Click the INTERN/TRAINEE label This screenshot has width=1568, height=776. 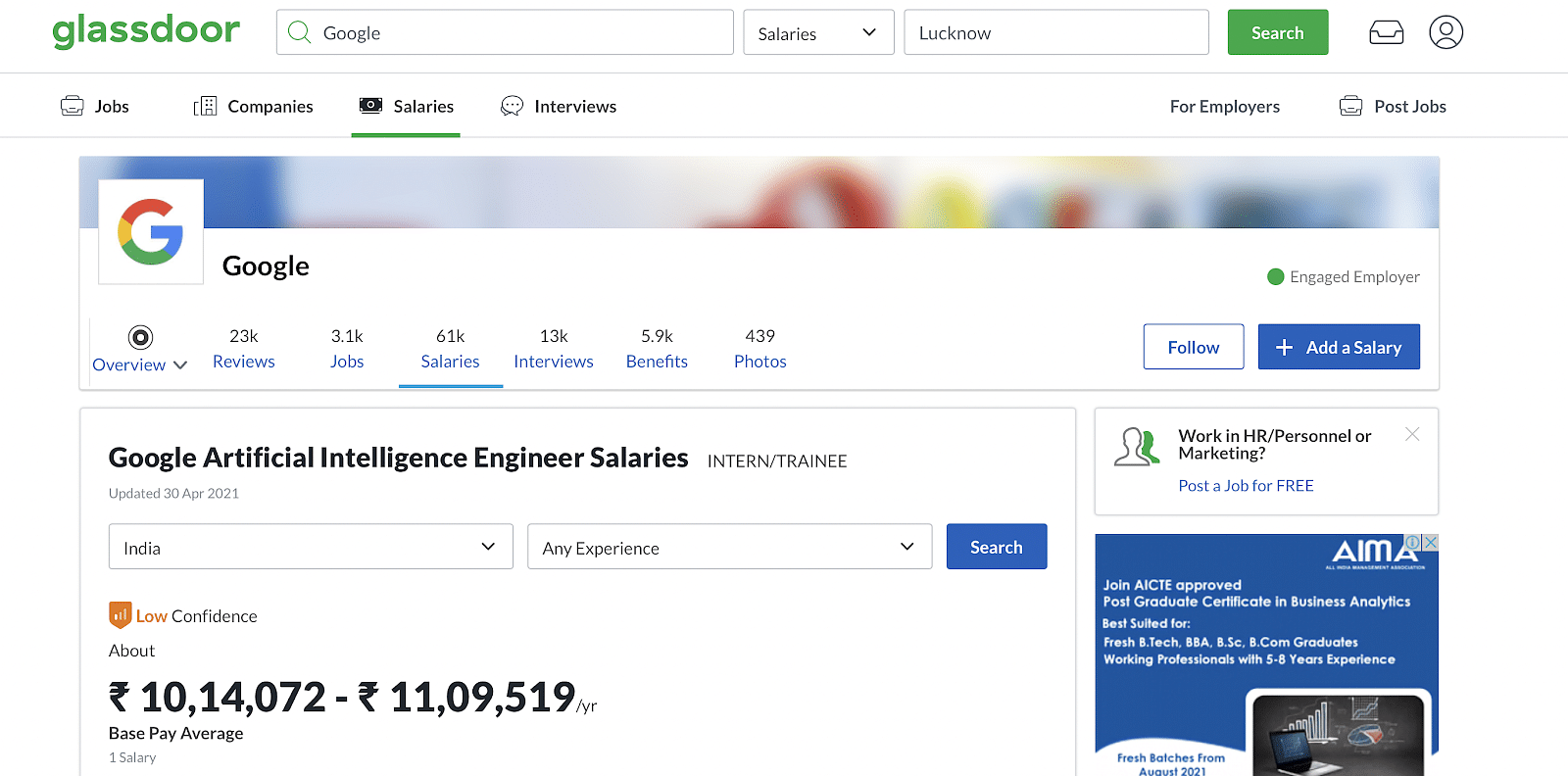pos(777,461)
